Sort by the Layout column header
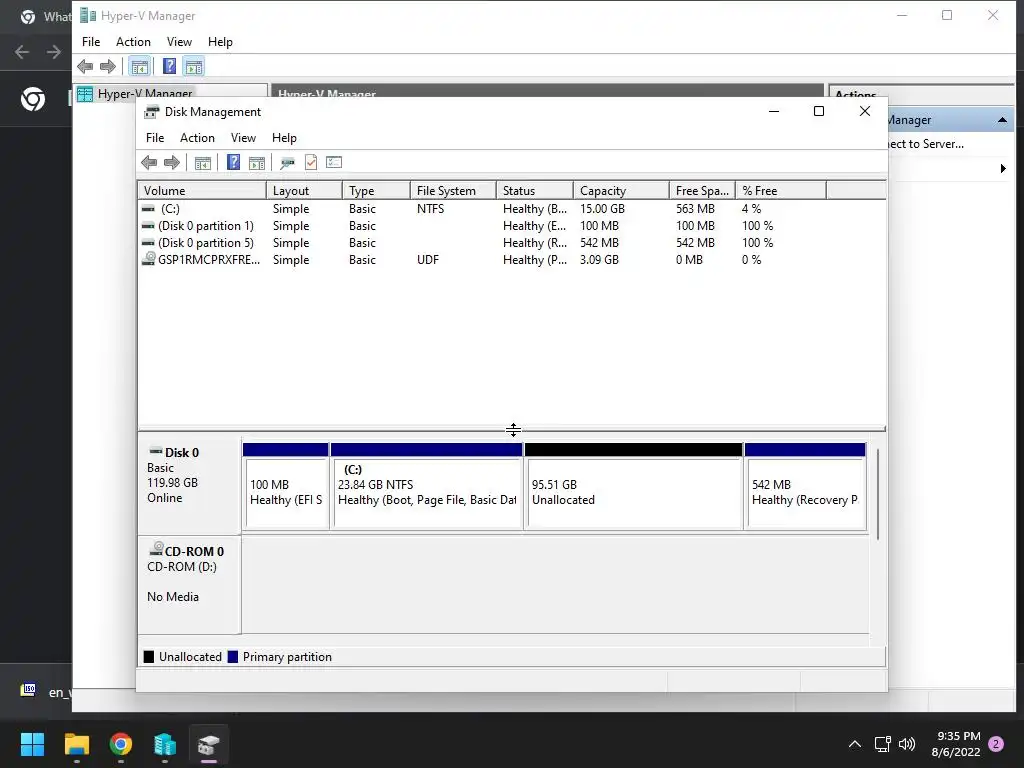The height and width of the screenshot is (768, 1024). [304, 191]
